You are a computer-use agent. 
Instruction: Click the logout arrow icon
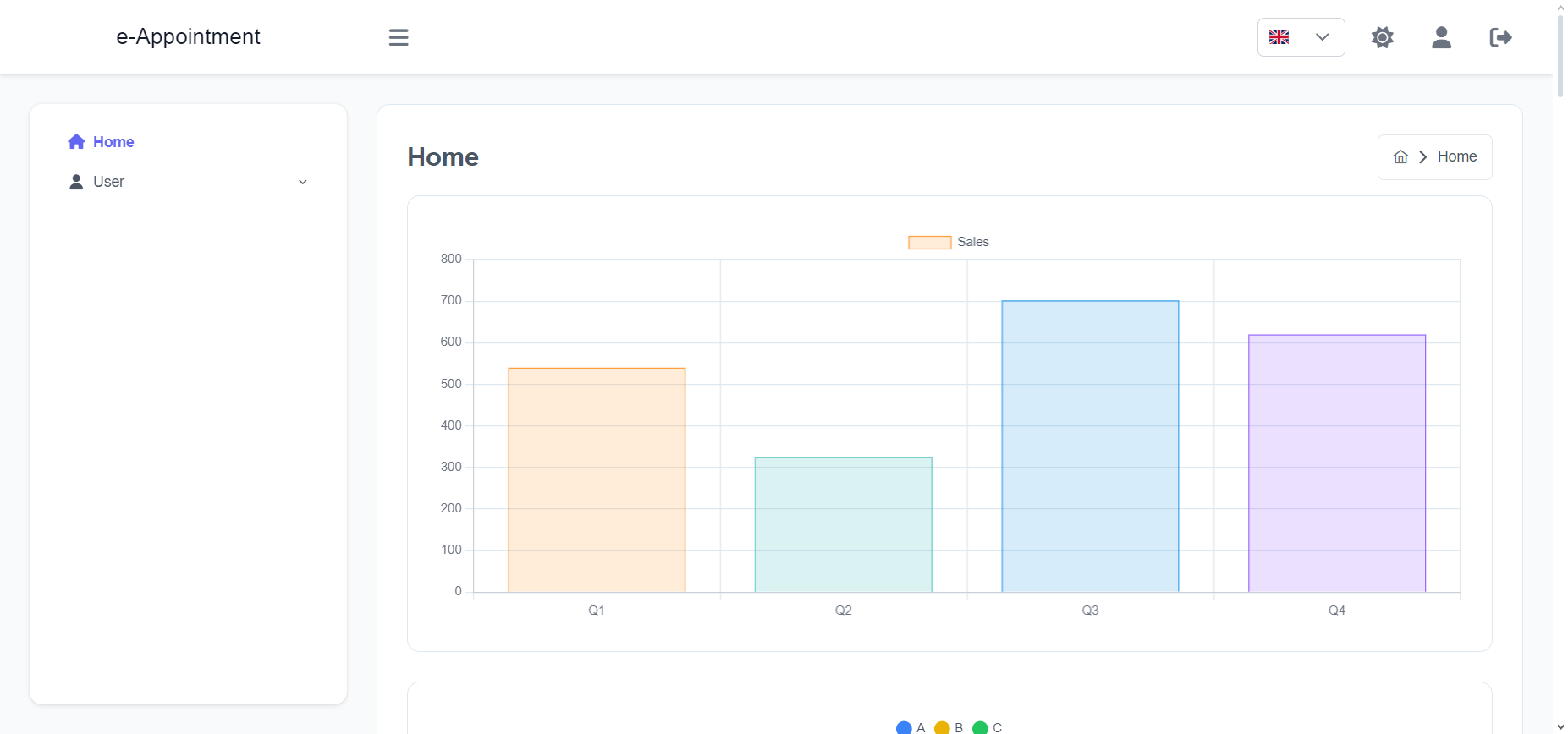[x=1501, y=37]
